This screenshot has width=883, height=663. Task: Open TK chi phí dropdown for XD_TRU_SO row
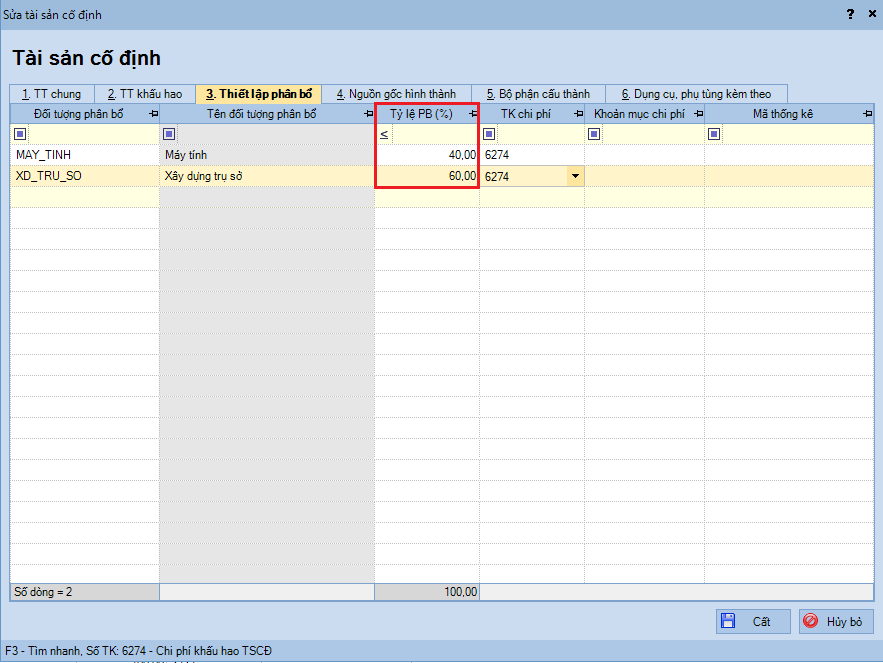coord(575,176)
